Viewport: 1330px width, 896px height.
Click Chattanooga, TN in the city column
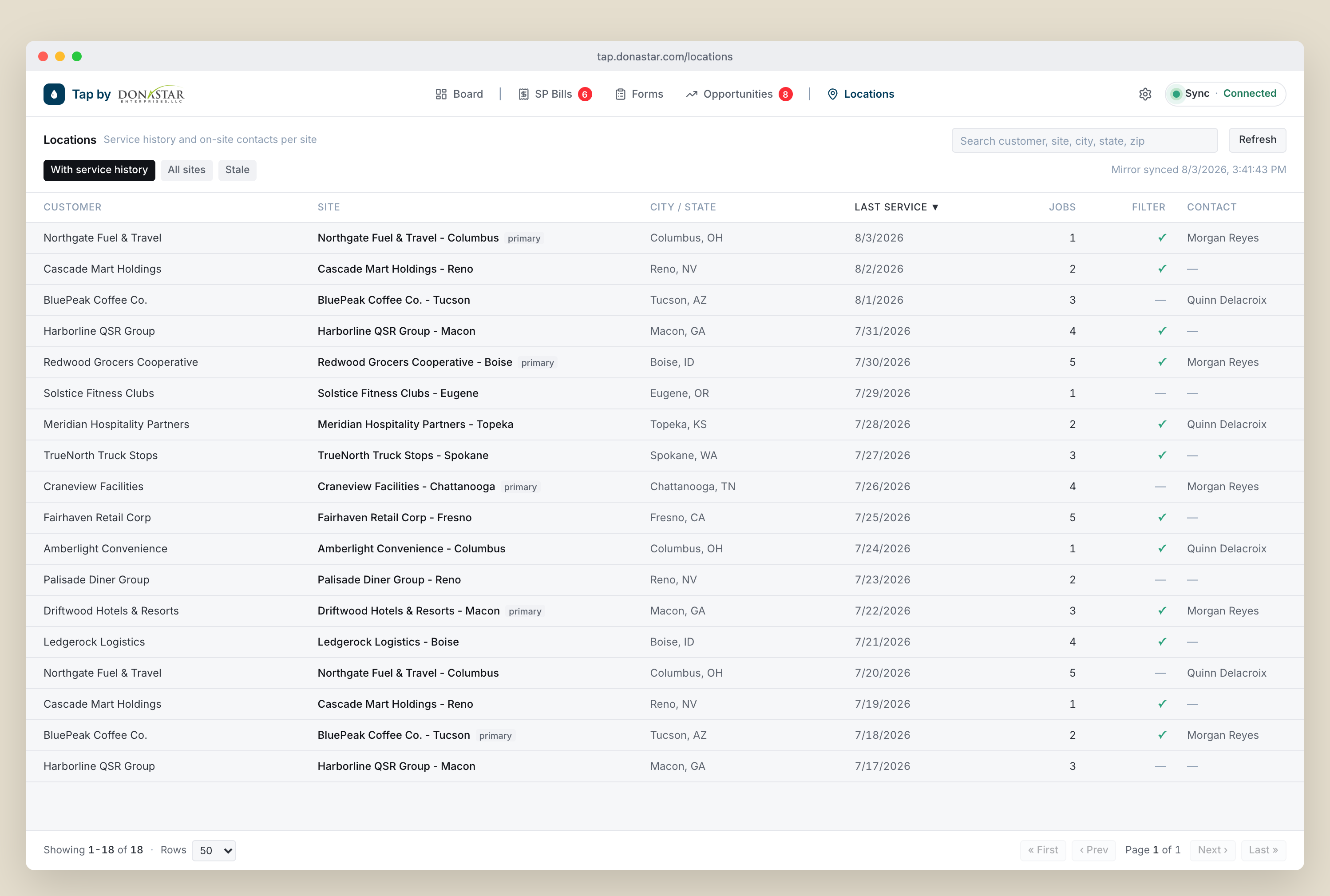693,486
